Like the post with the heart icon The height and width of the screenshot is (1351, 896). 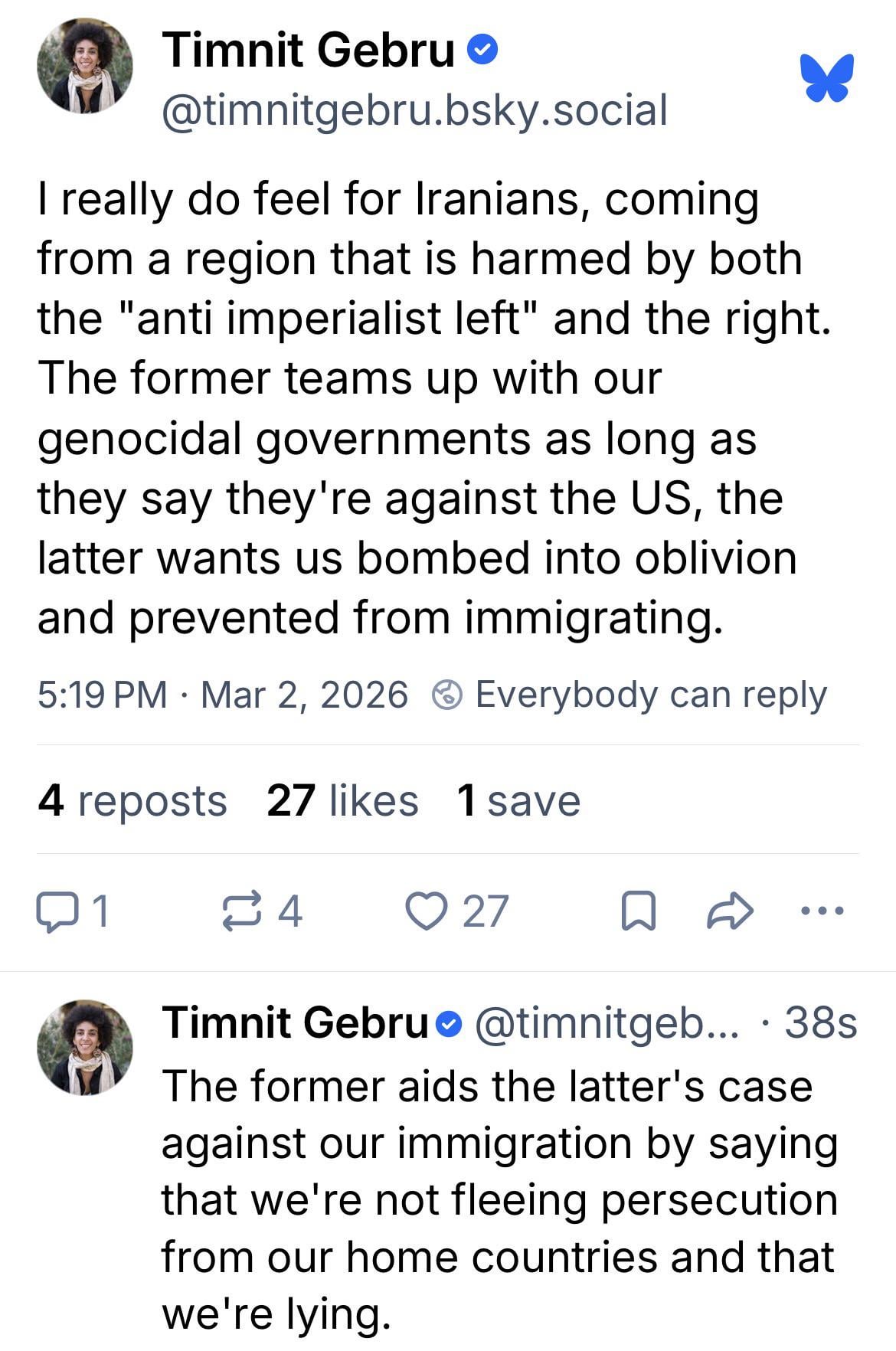click(x=425, y=912)
